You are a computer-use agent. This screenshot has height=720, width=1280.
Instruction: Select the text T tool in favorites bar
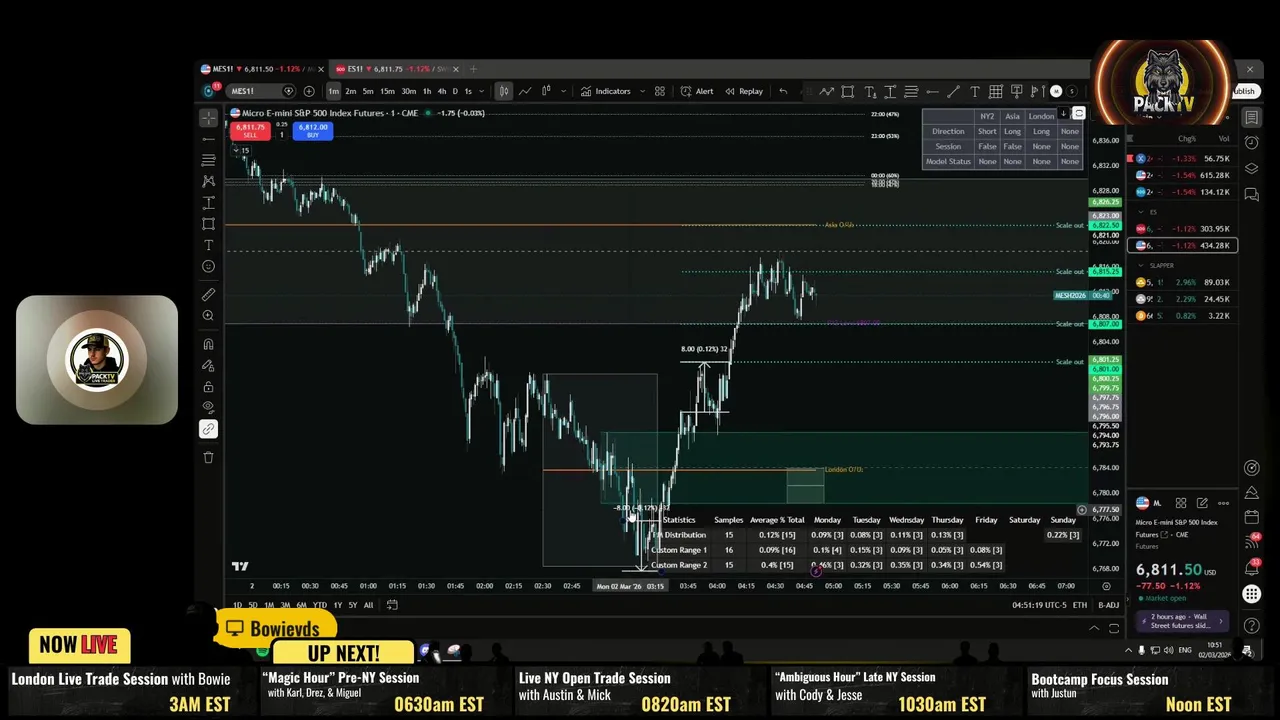click(975, 91)
